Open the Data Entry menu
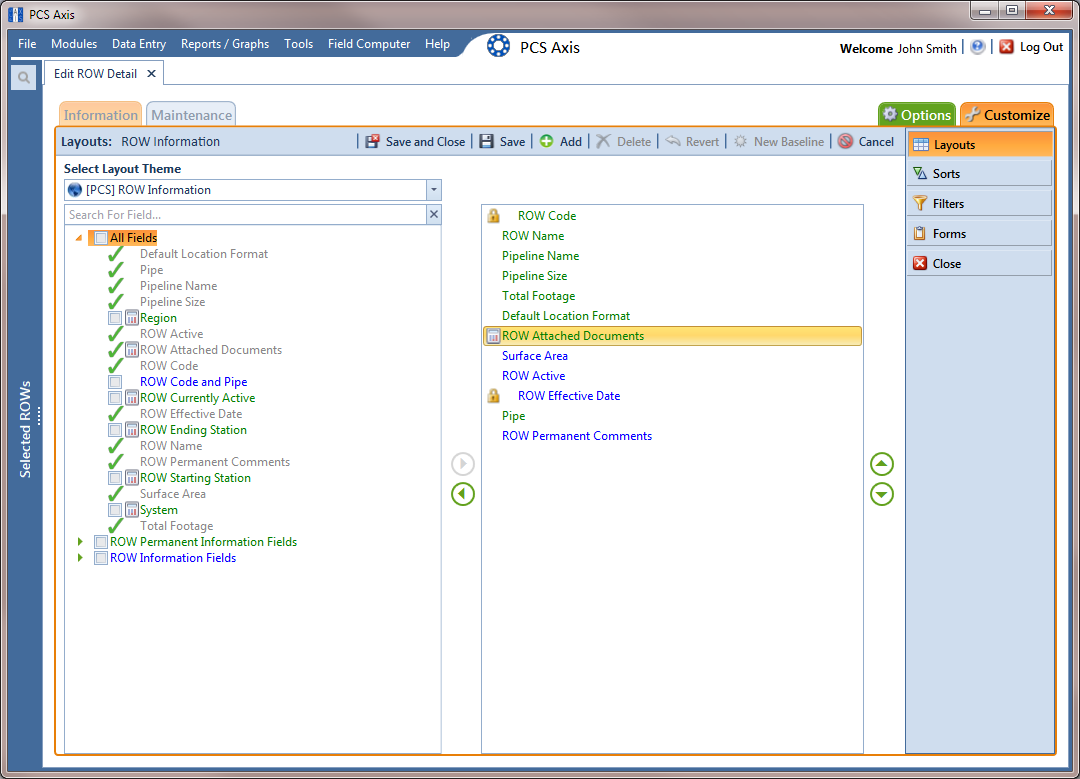 [x=139, y=43]
